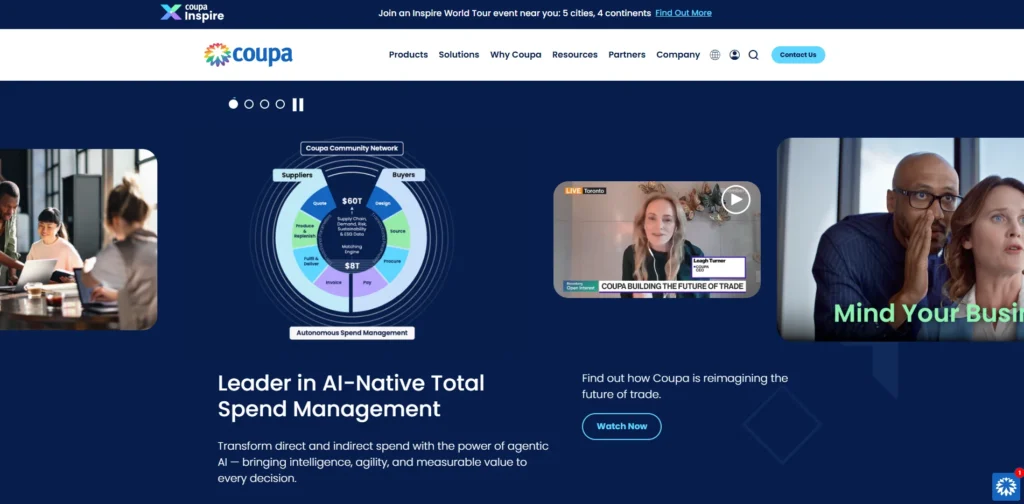The image size is (1024, 504).
Task: Click the Autonomous Spend Management label
Action: (352, 333)
